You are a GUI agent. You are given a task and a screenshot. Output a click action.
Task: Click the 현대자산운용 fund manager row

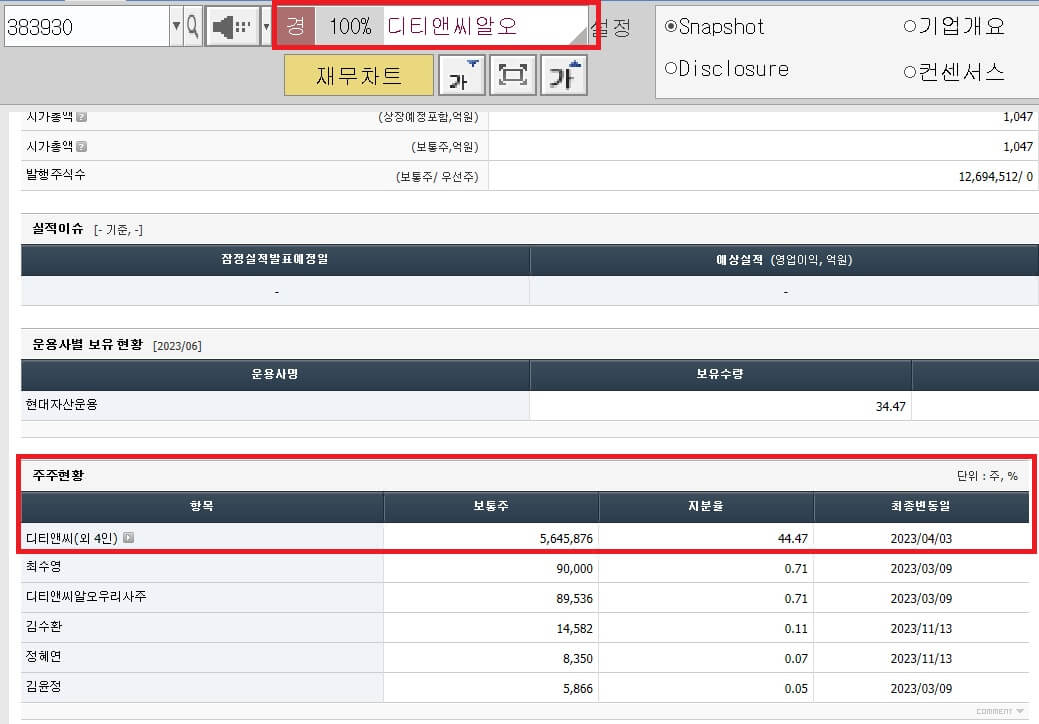[x=530, y=405]
